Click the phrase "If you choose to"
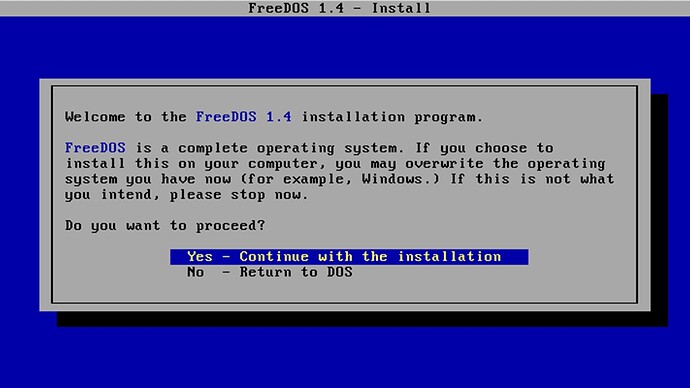The image size is (690, 388). tap(484, 148)
